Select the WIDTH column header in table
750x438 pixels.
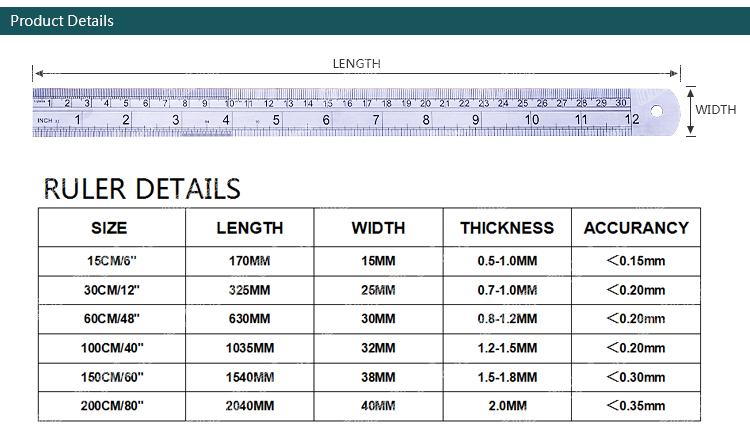point(378,228)
